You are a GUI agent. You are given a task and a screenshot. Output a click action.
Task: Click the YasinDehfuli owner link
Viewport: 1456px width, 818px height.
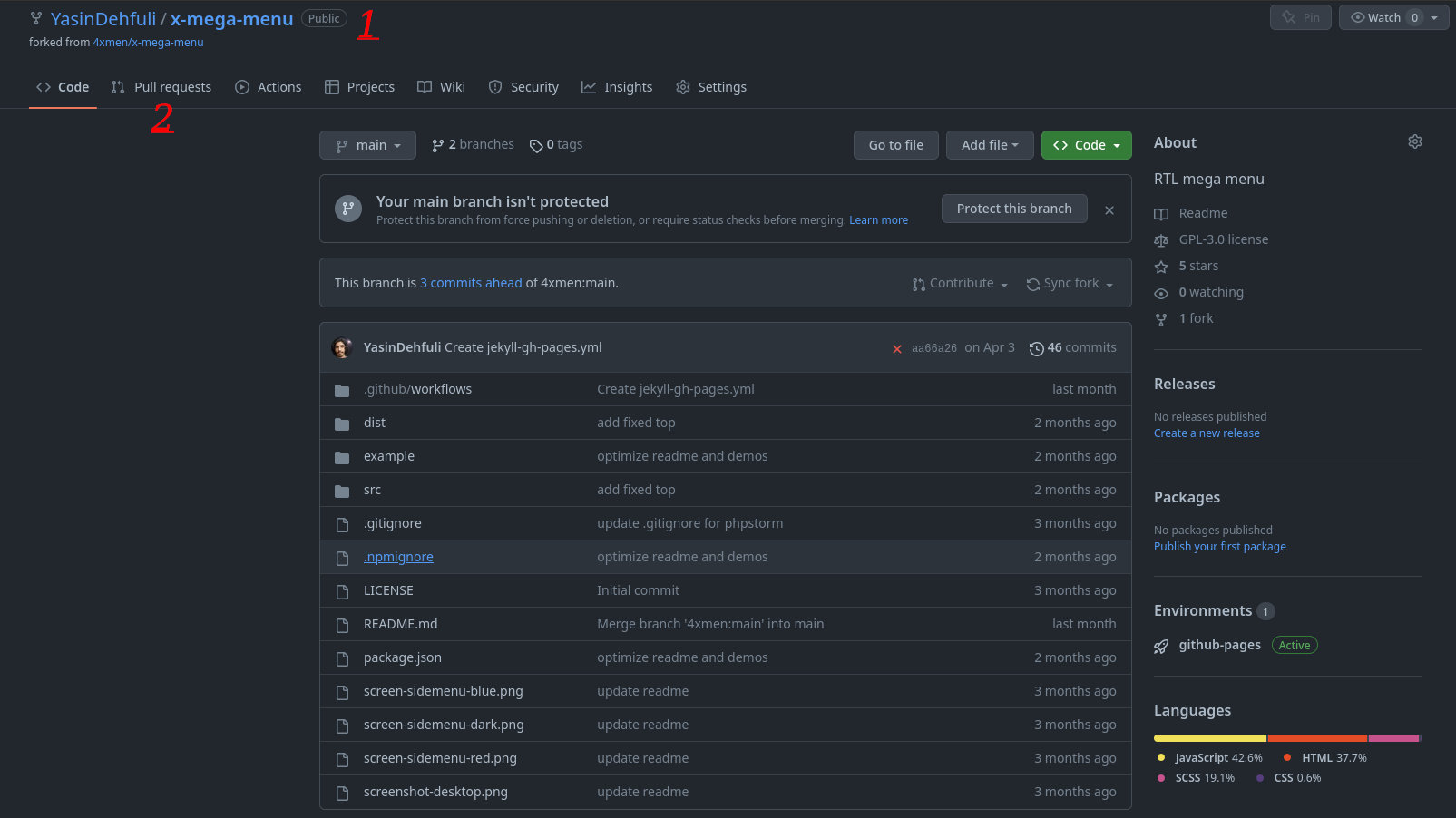(x=103, y=19)
